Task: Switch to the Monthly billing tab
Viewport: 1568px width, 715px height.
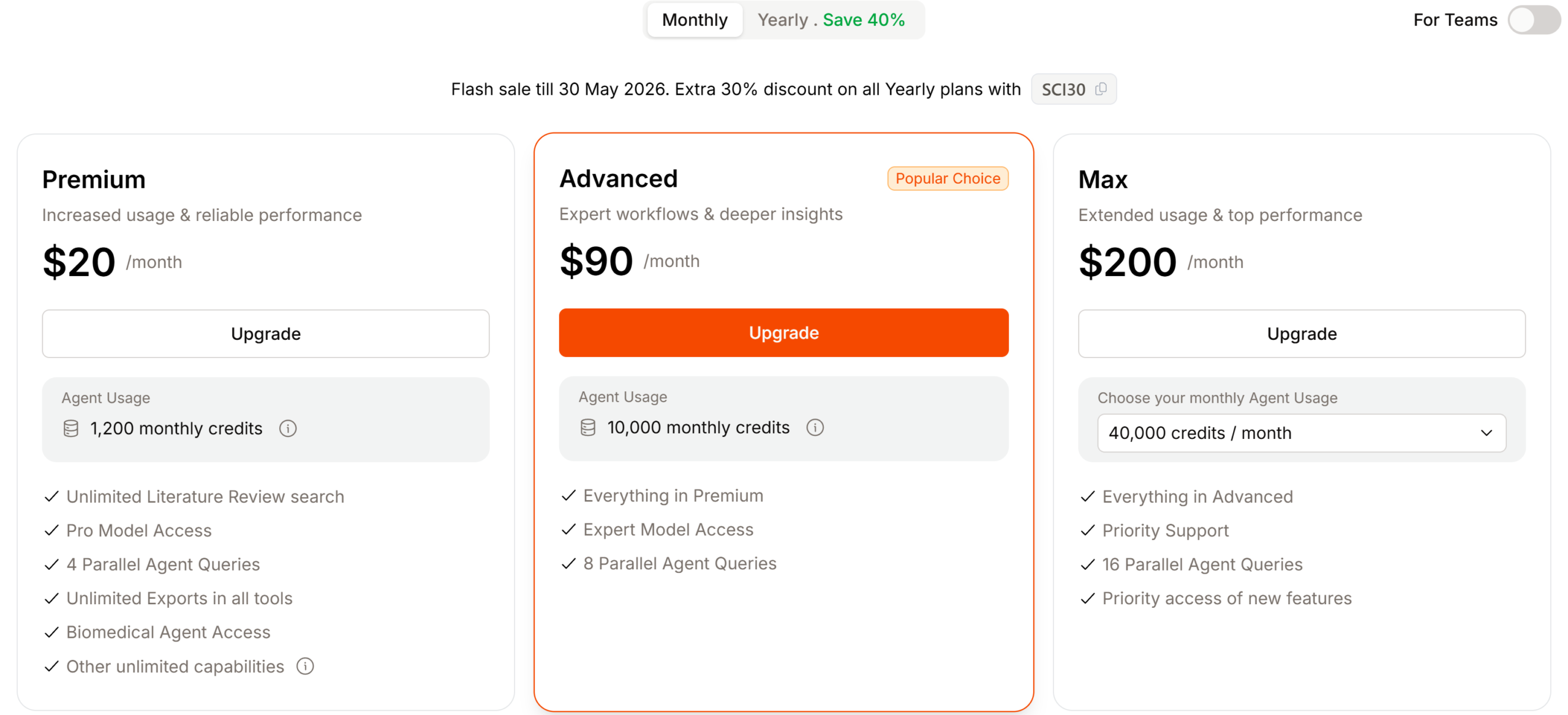Action: [x=695, y=20]
